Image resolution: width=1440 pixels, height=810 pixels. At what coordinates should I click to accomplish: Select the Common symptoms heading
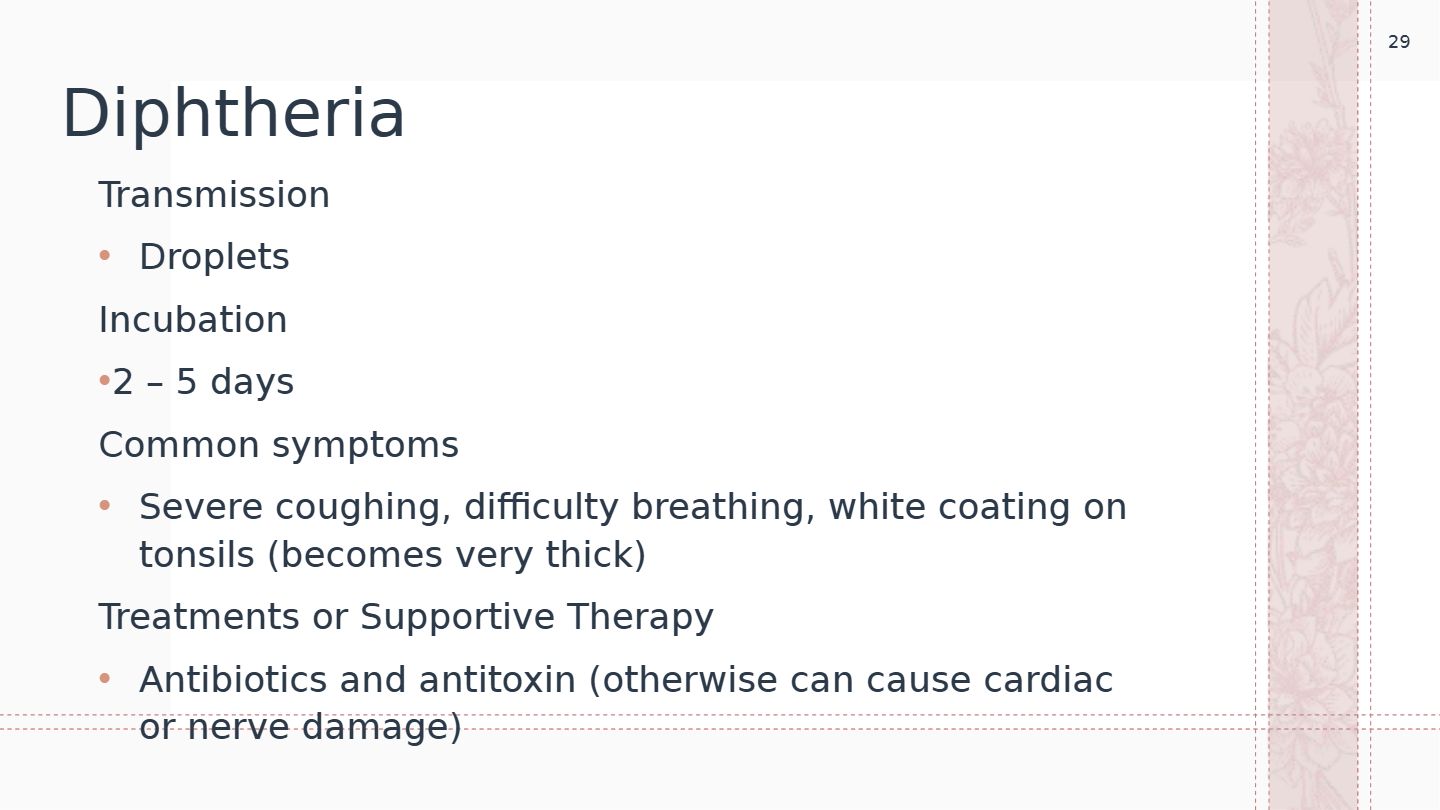pos(279,445)
